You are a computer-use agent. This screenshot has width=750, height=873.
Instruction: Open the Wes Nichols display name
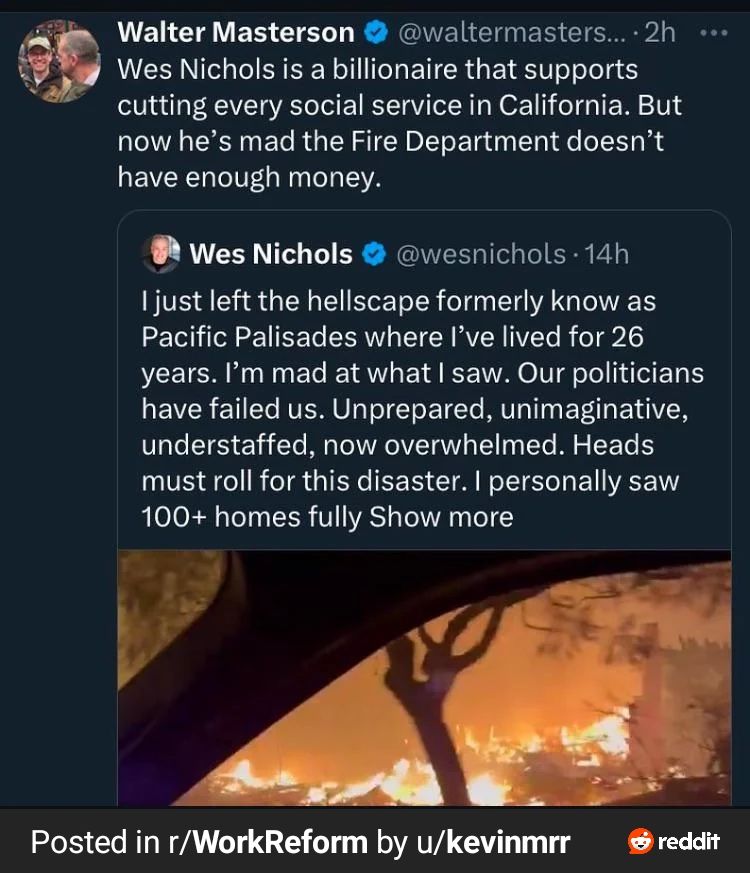[270, 255]
